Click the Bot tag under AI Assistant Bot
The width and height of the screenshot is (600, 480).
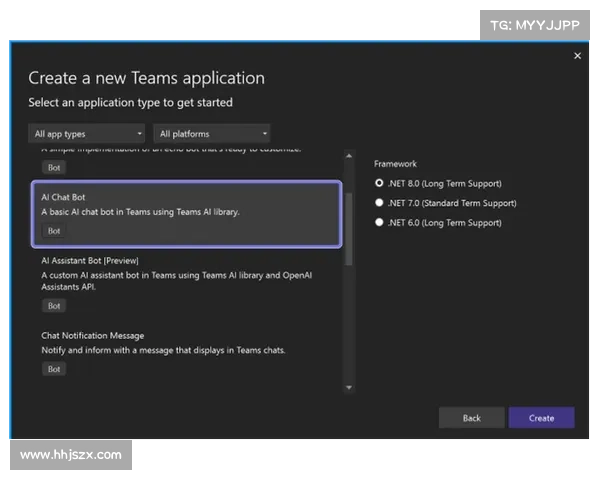(54, 306)
